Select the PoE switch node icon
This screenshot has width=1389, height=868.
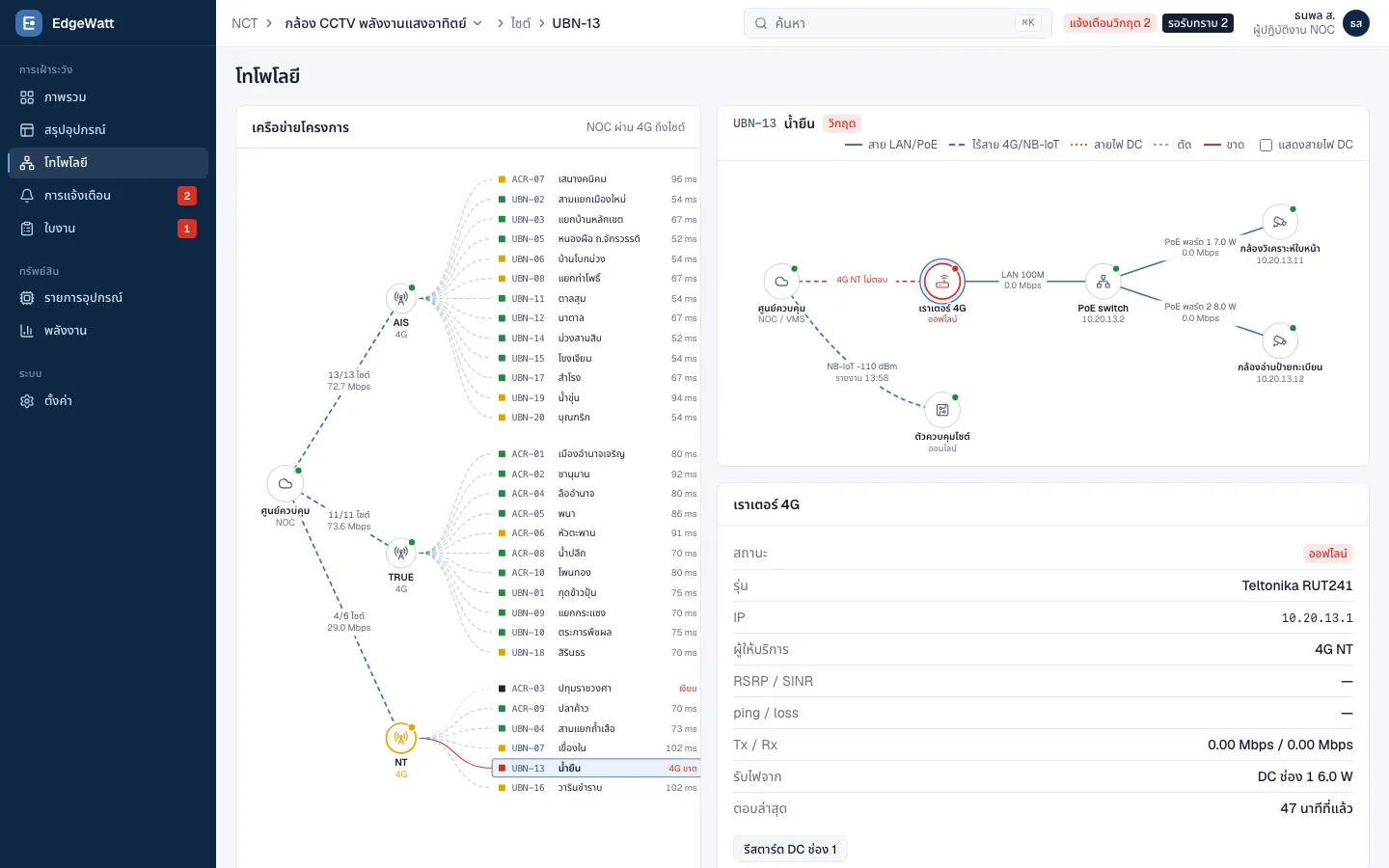(x=1103, y=282)
